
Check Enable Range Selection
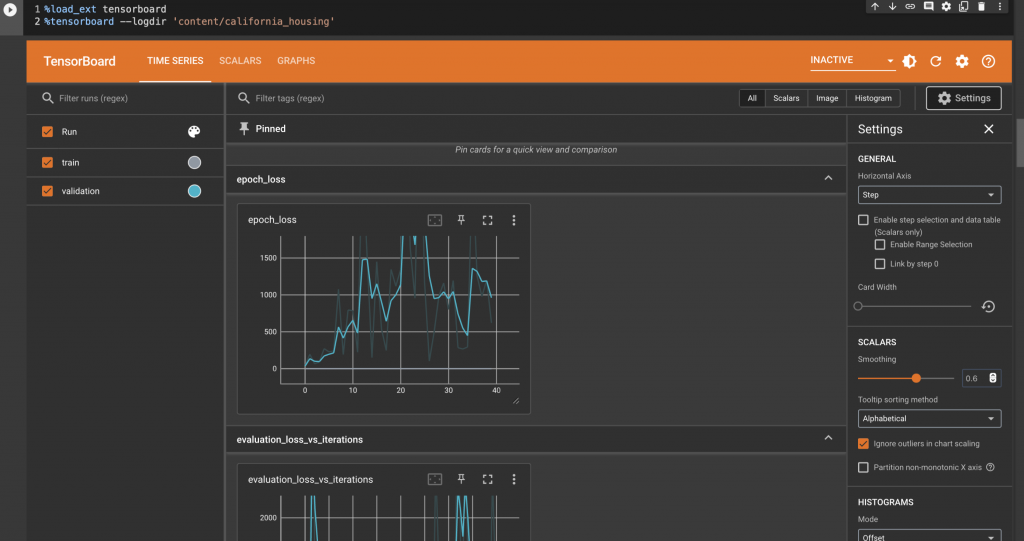[880, 244]
